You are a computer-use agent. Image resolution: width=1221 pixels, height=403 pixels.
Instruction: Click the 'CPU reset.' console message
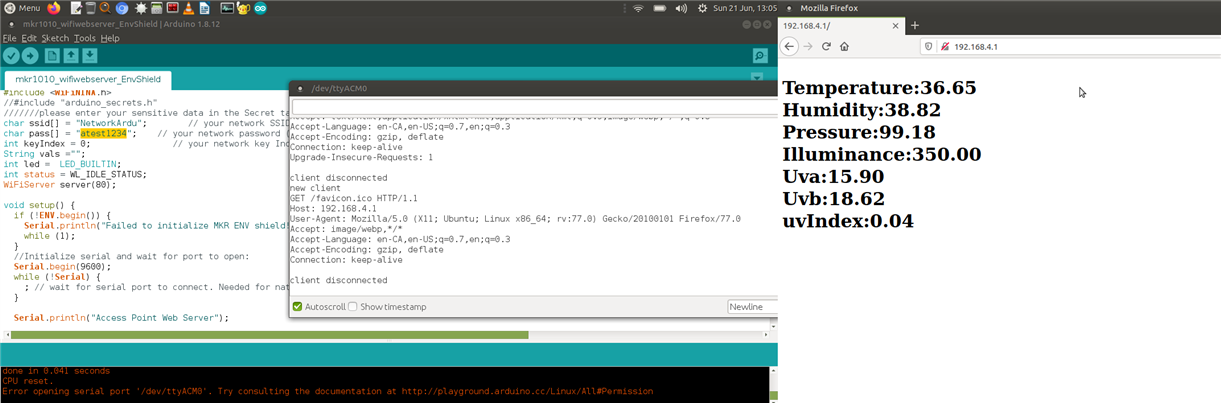point(26,381)
